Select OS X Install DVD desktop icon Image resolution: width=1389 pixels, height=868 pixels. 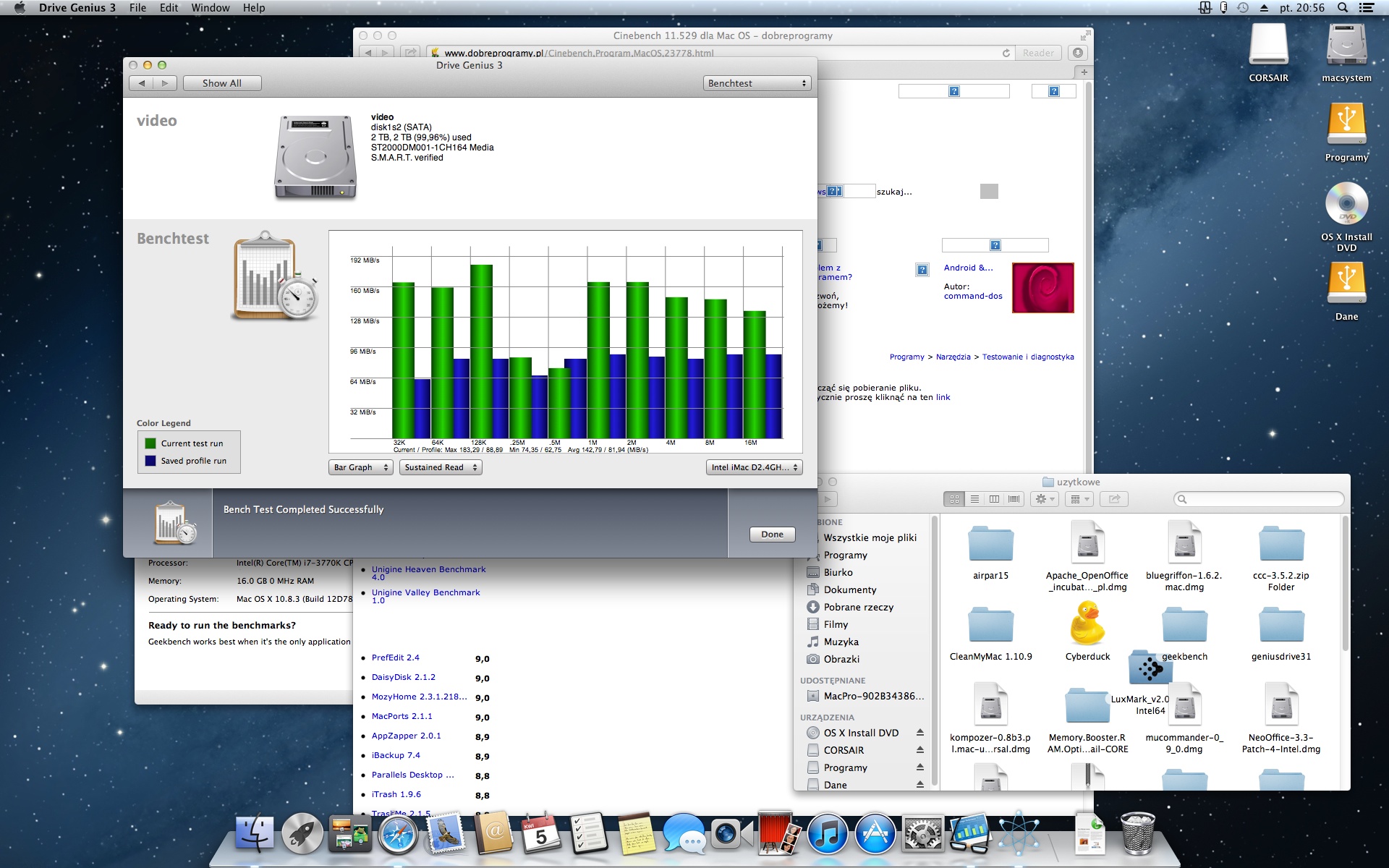(x=1346, y=204)
